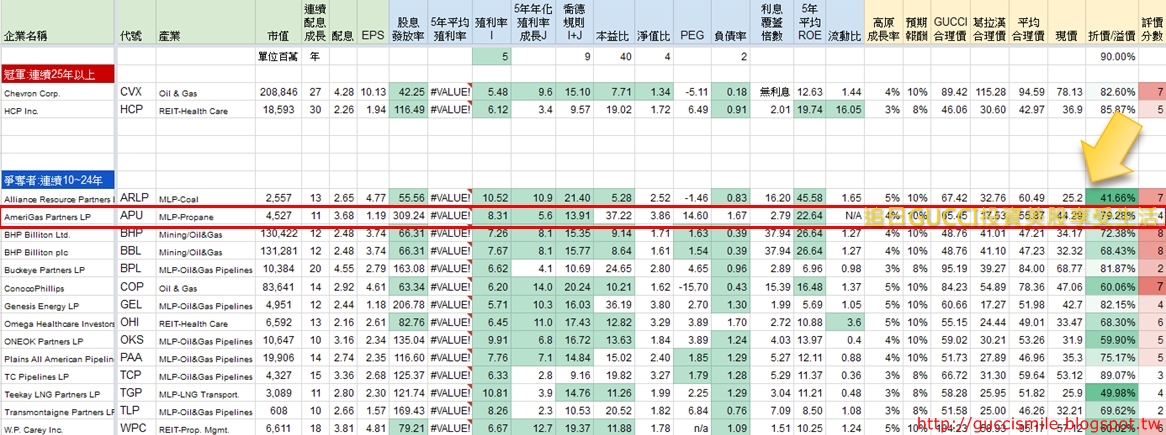Viewport: 1166px width, 435px height.
Task: Click the 本益比 column header
Action: (613, 22)
